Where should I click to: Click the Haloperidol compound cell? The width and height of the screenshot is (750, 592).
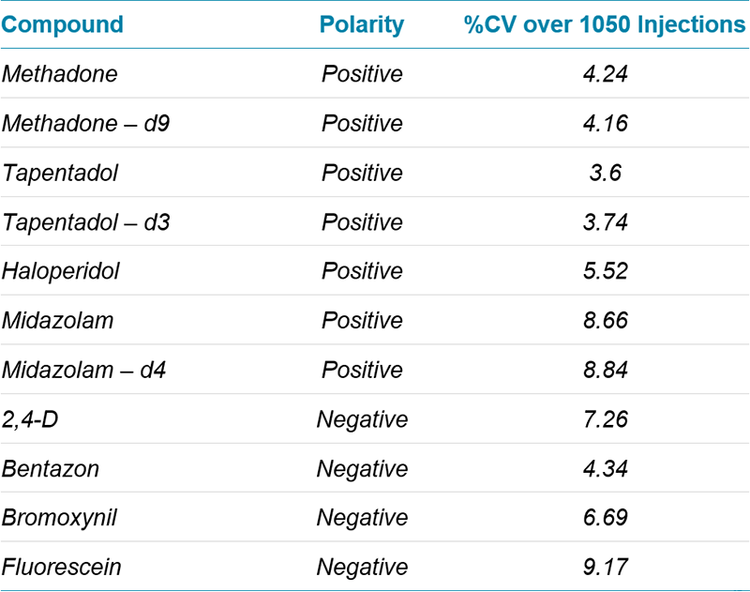coord(61,271)
